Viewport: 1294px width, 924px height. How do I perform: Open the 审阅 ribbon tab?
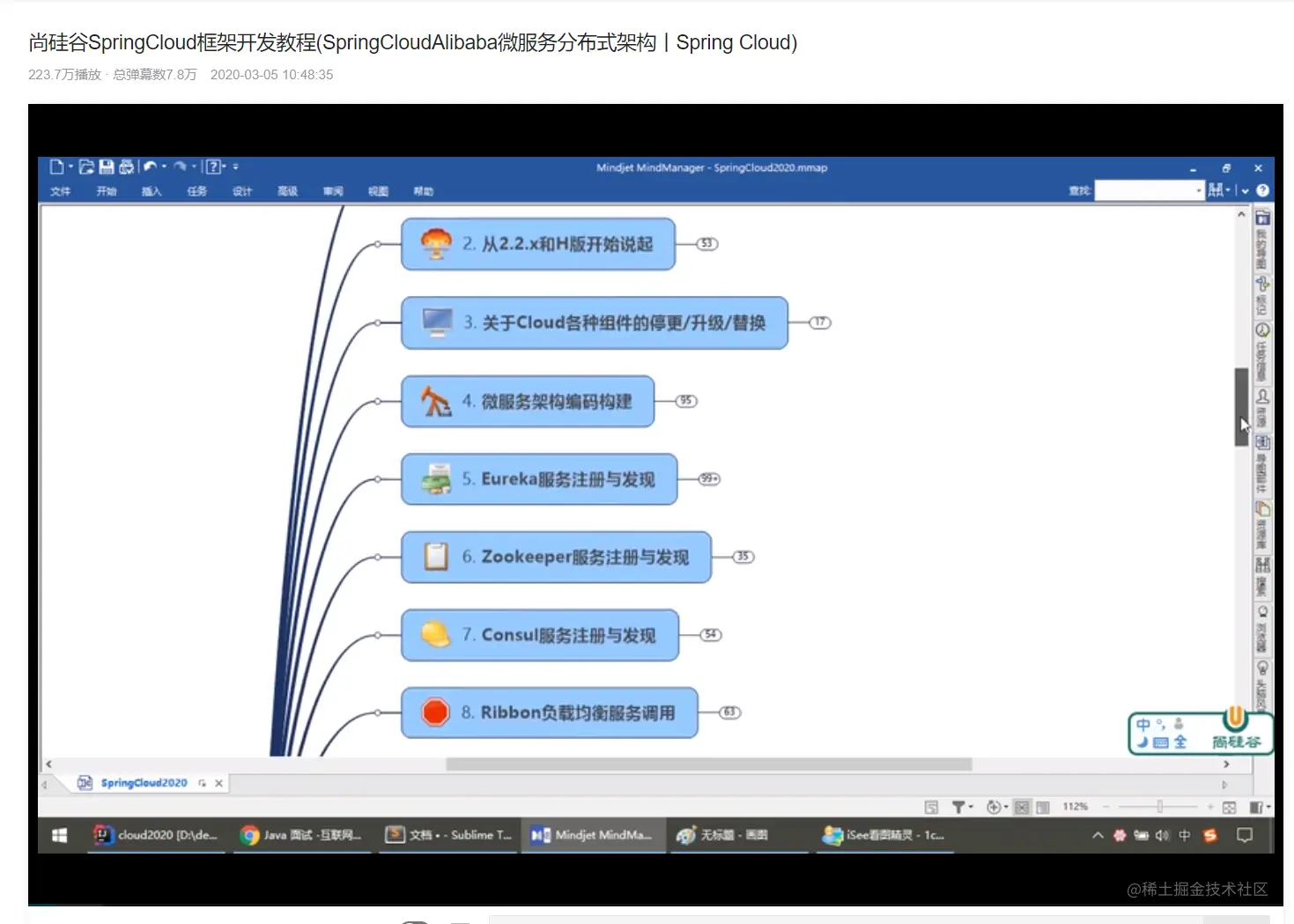333,191
